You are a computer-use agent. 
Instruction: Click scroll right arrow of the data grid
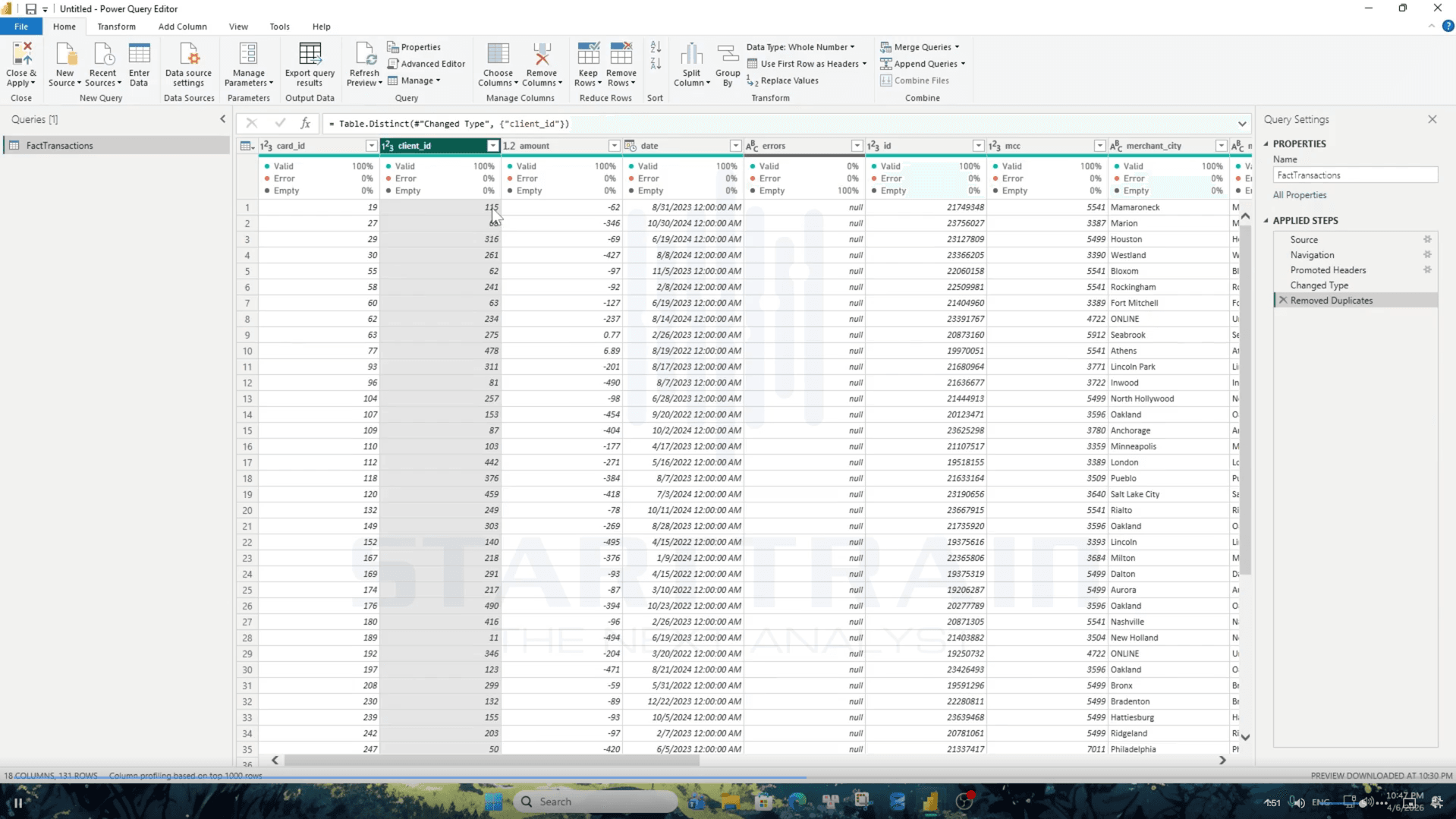tap(1222, 760)
